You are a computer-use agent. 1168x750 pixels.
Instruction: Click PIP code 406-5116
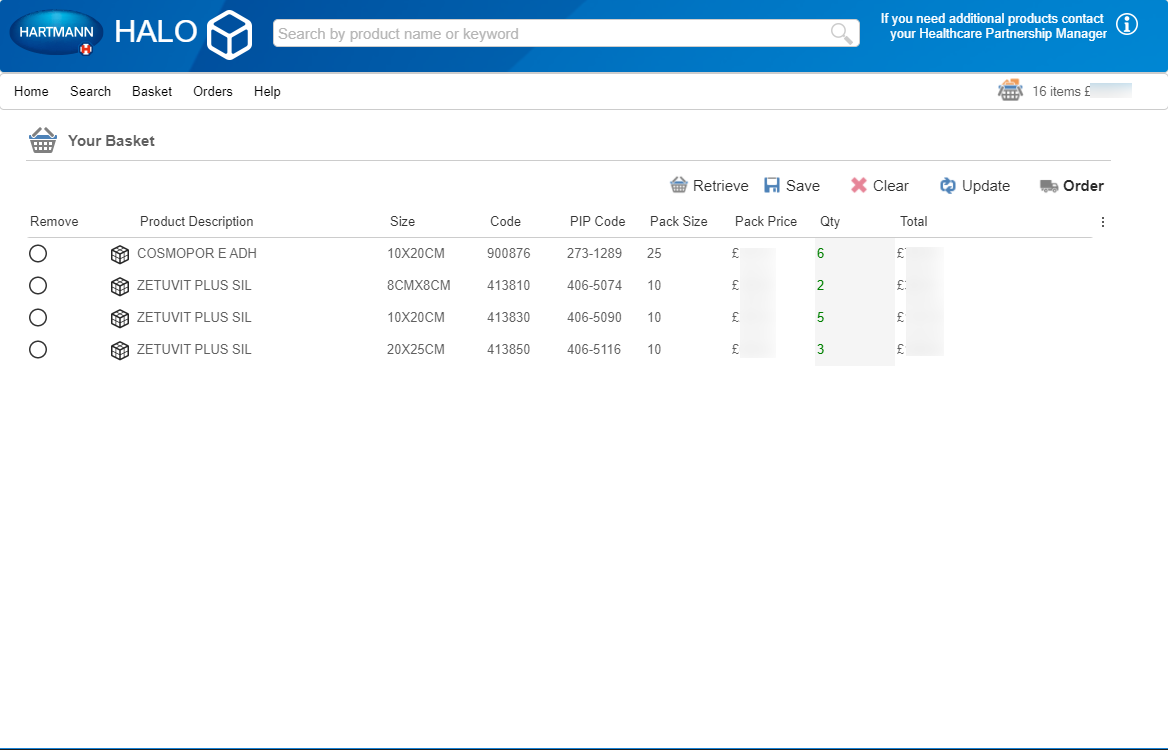pos(594,349)
